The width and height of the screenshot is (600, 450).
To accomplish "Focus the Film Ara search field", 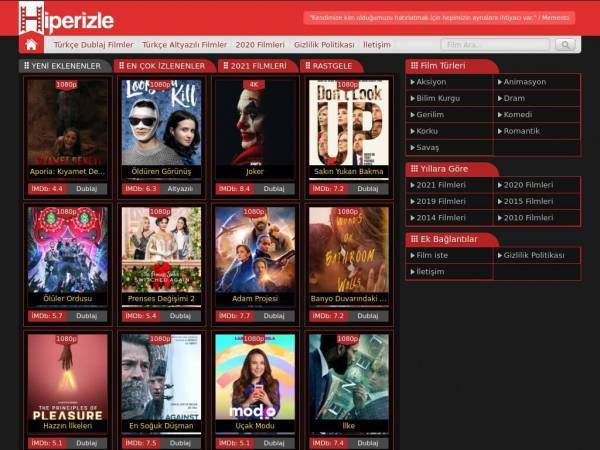I will point(495,45).
